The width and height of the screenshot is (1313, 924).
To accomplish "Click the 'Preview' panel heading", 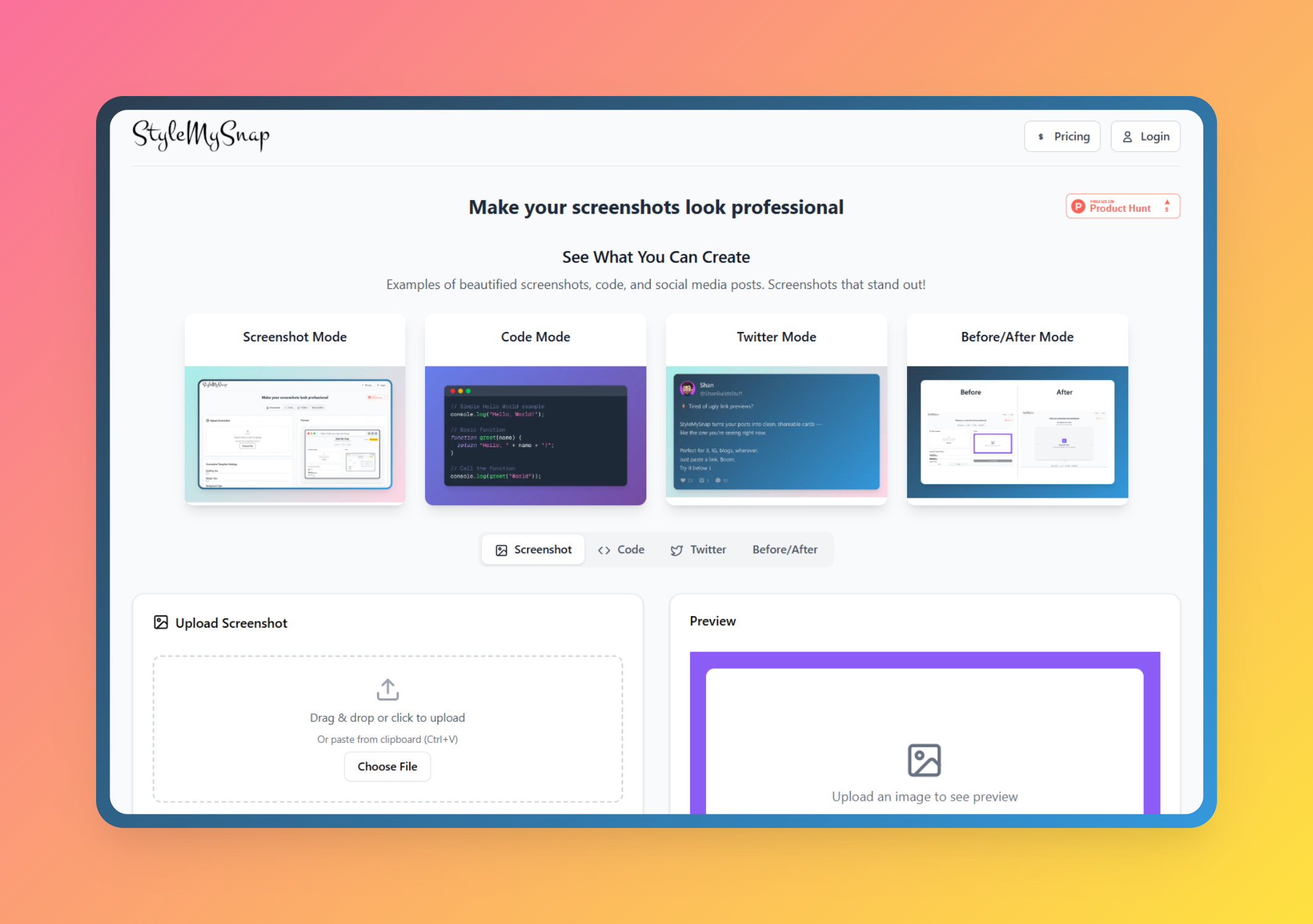I will pyautogui.click(x=713, y=621).
